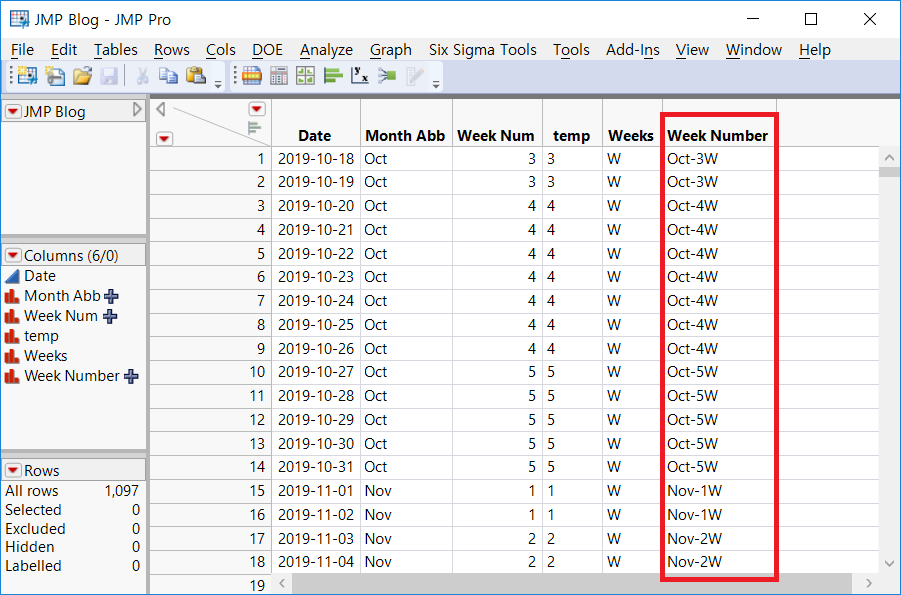Image resolution: width=901 pixels, height=595 pixels.
Task: Select the Copy toolbar icon
Action: [x=170, y=76]
